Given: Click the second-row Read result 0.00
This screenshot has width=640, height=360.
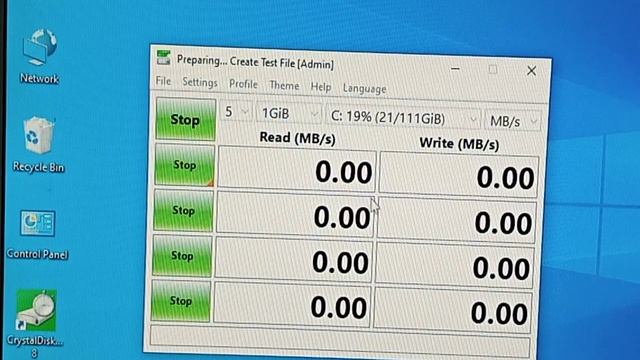Looking at the screenshot, I should click(295, 214).
